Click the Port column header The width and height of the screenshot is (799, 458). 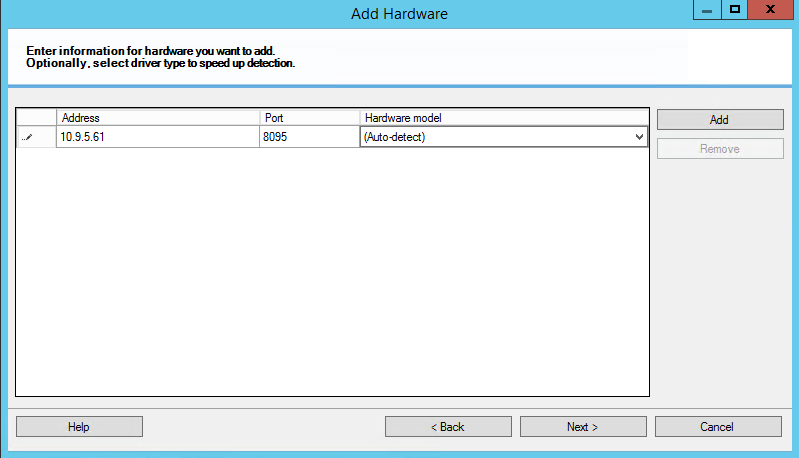click(x=309, y=118)
